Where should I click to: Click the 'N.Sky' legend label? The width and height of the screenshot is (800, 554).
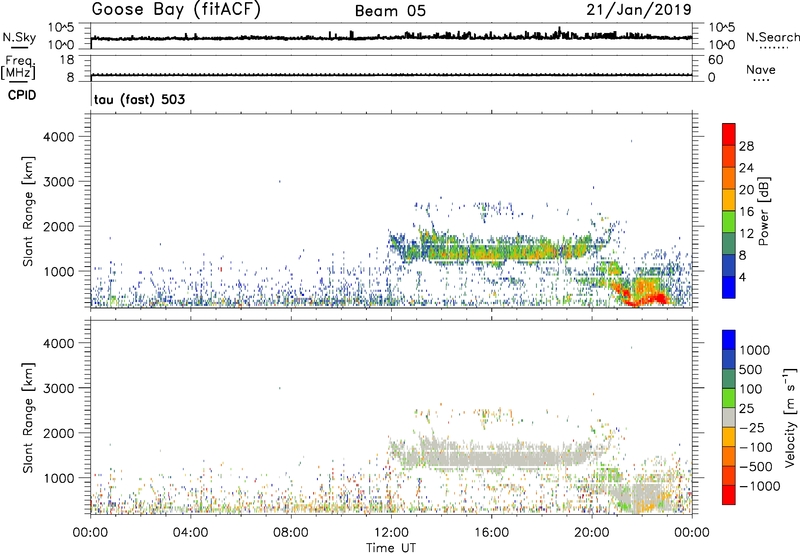point(19,37)
